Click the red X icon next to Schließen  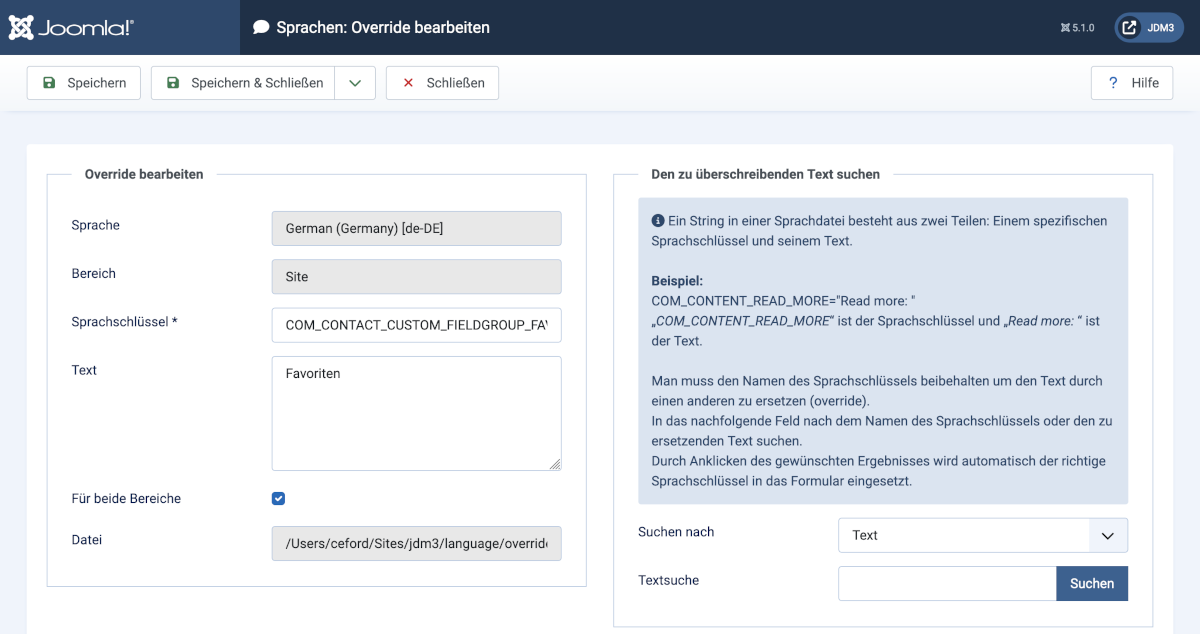point(406,83)
